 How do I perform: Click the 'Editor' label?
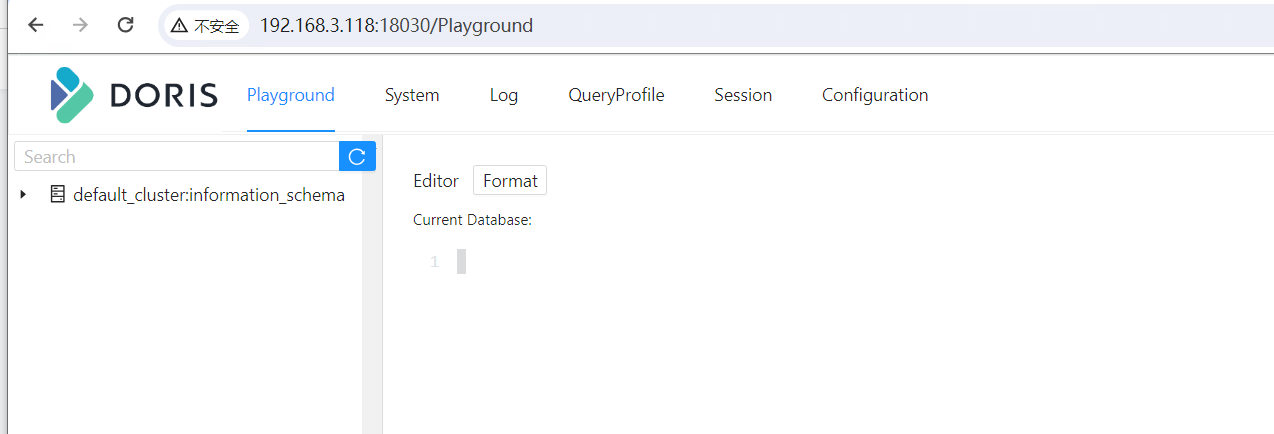[436, 181]
